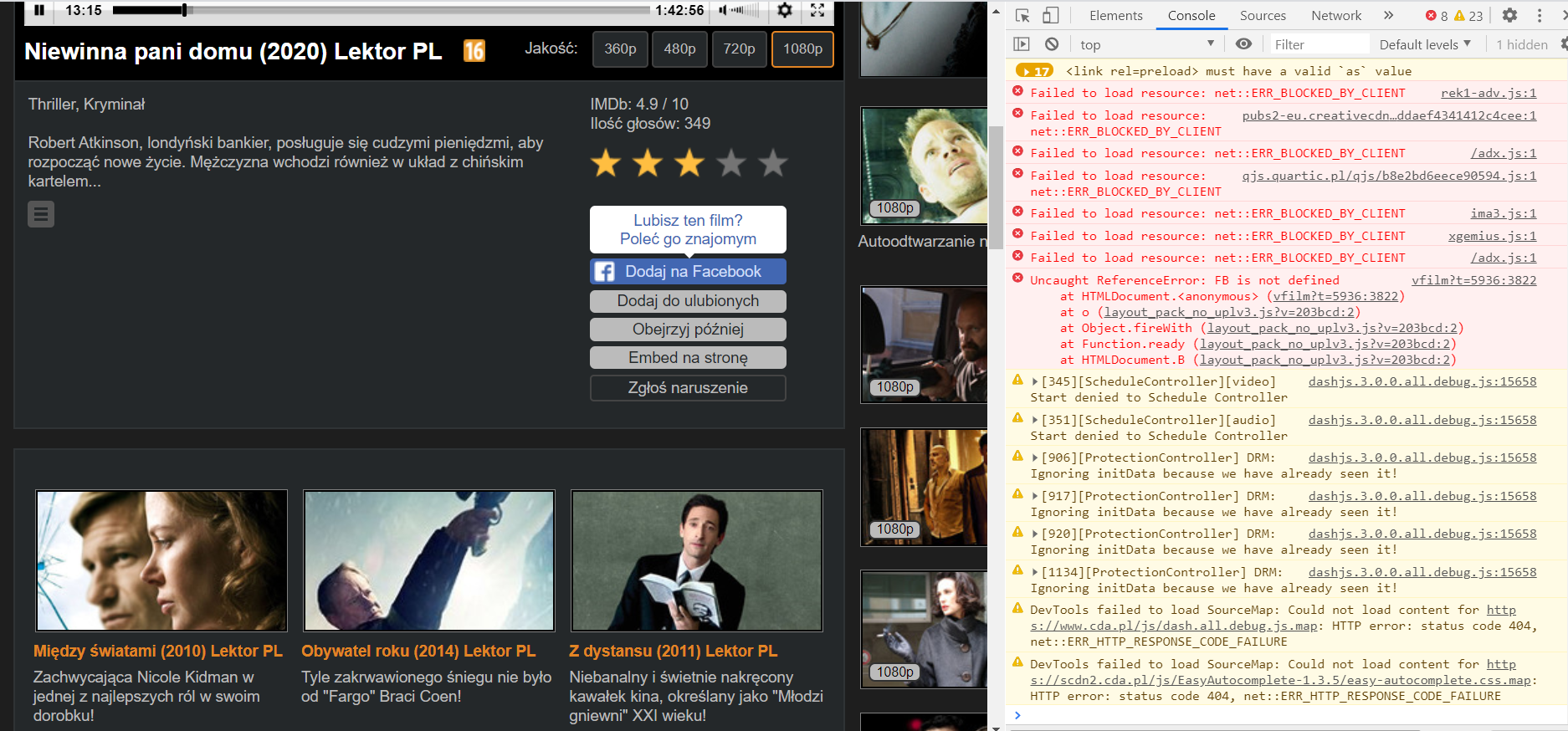
Task: Show more DevTools tabs chevron
Action: pyautogui.click(x=1389, y=15)
